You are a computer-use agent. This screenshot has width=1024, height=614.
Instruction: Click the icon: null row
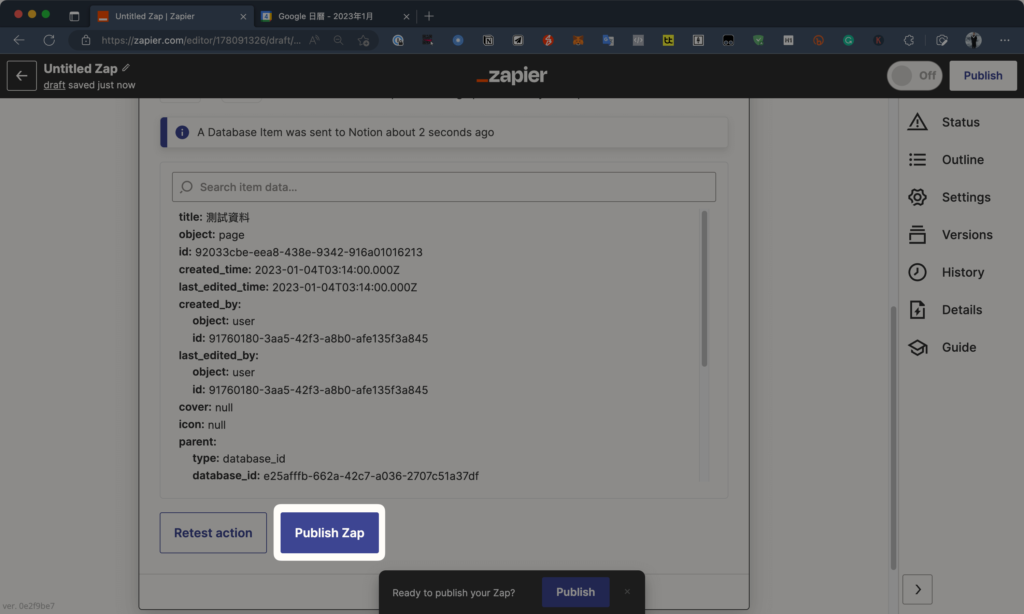click(202, 425)
